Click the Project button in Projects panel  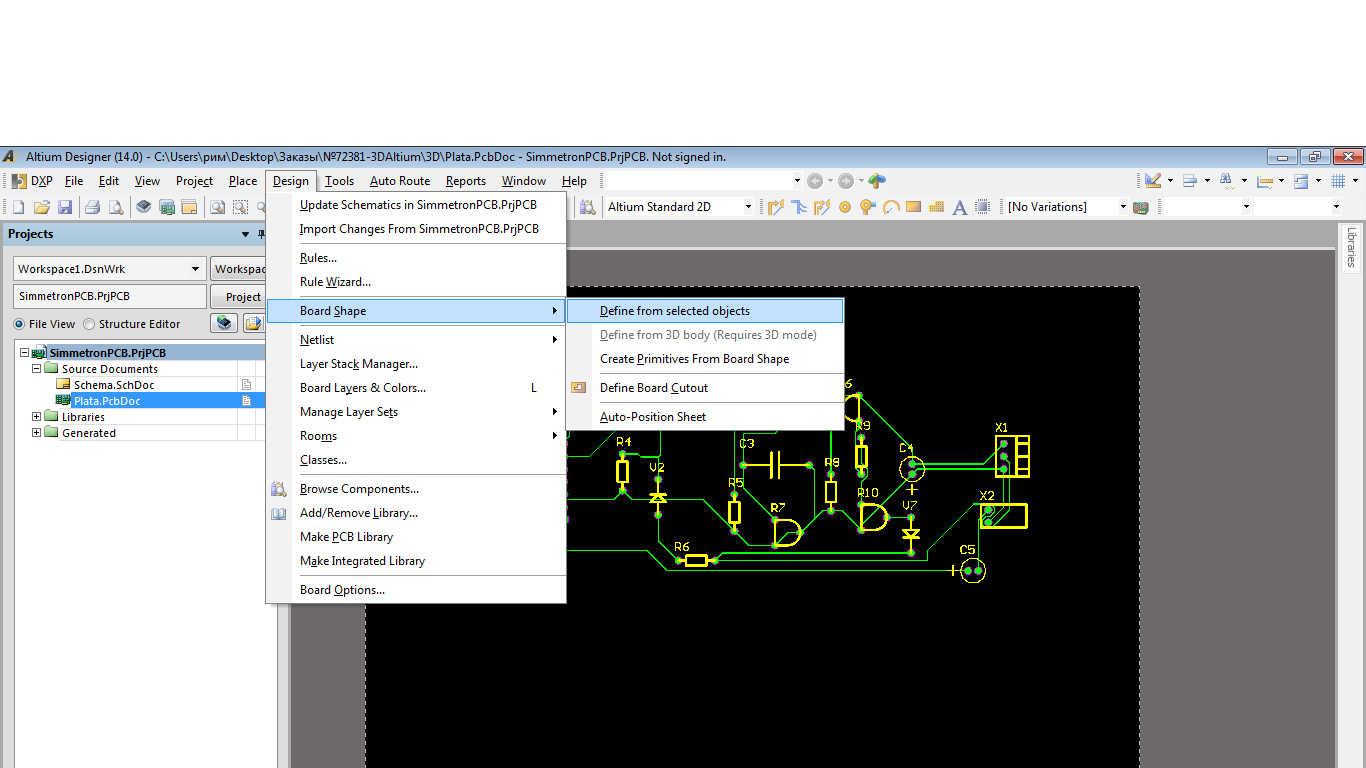pyautogui.click(x=242, y=297)
